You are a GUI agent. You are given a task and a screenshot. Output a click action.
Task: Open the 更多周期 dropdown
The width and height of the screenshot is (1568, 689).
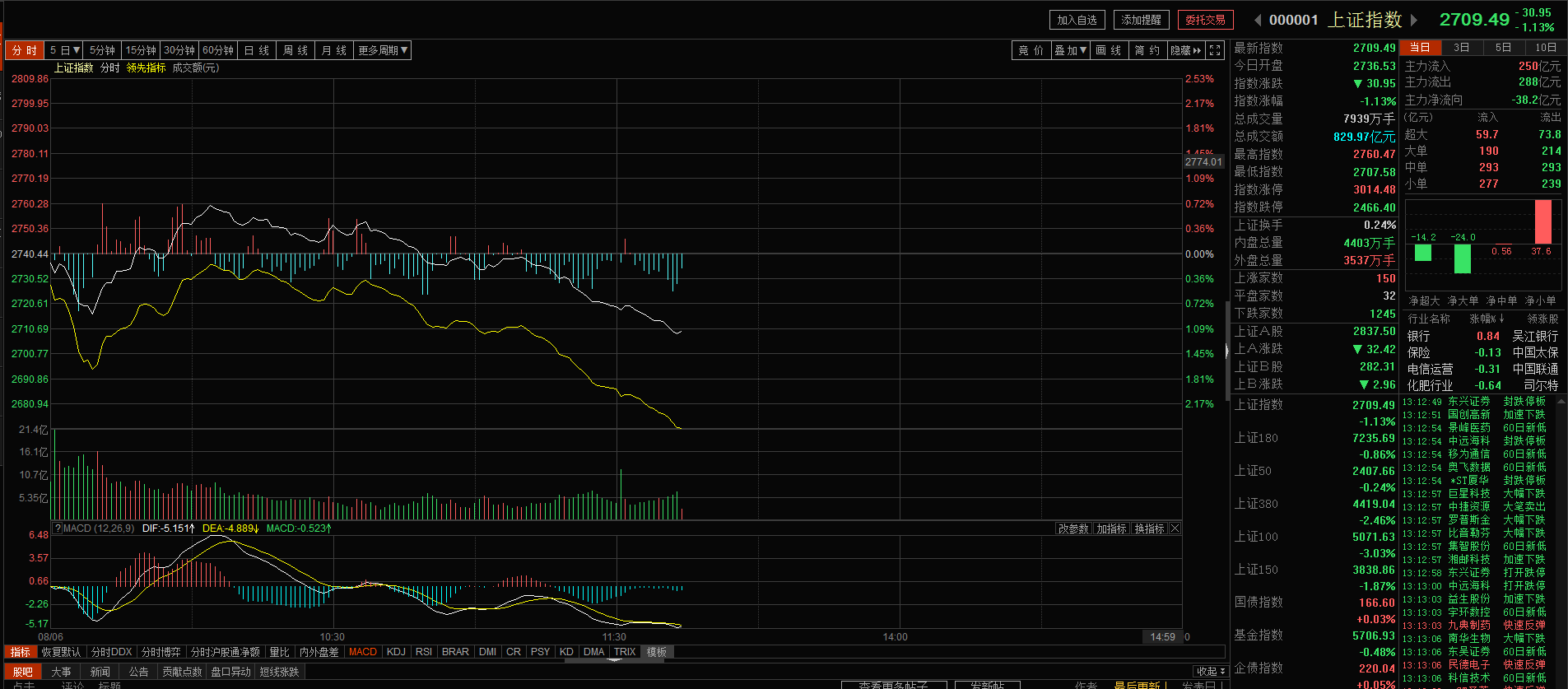coord(383,50)
